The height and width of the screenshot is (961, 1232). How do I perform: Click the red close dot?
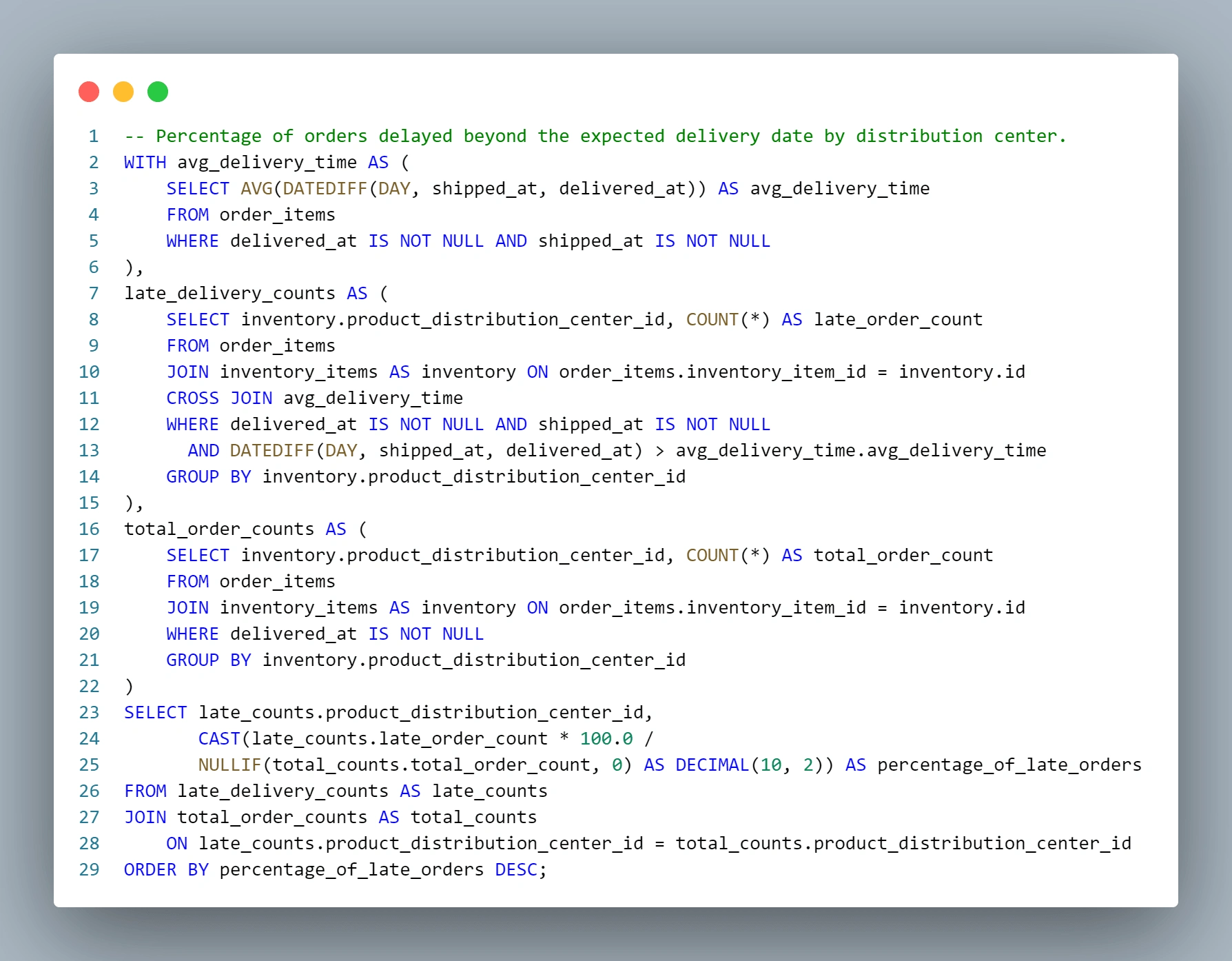[89, 92]
